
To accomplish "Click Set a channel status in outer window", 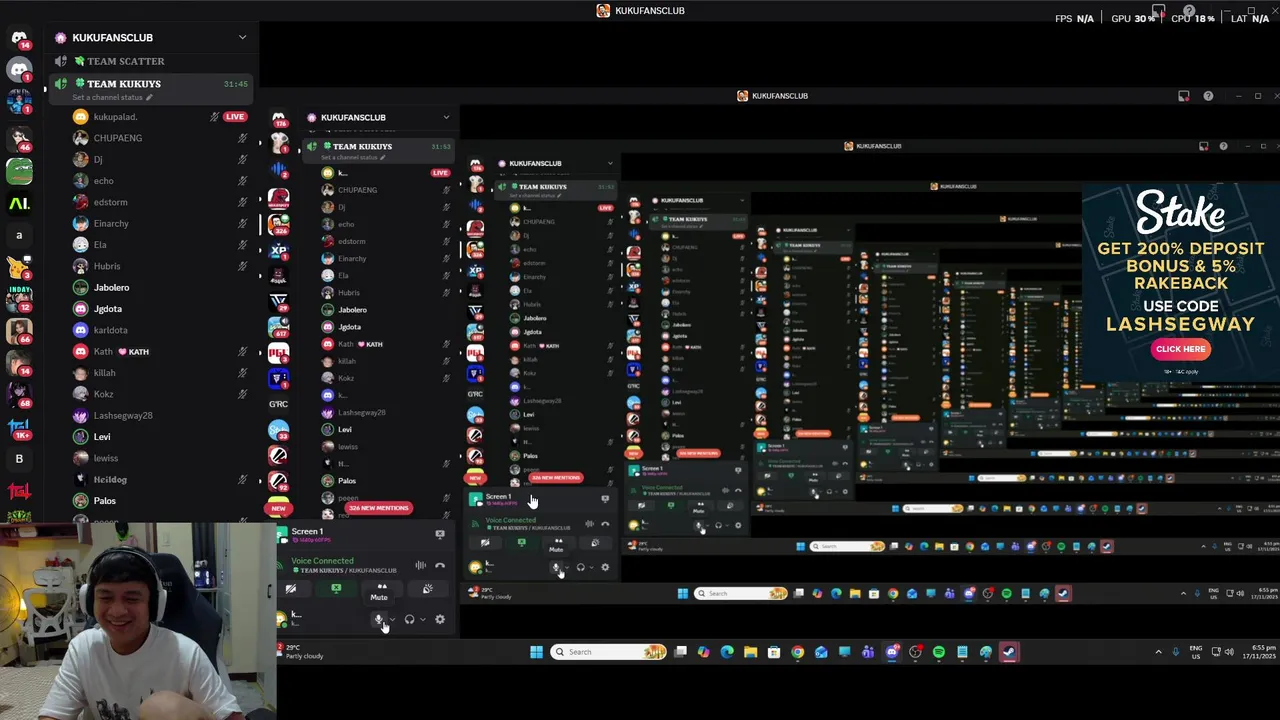I will pos(113,97).
